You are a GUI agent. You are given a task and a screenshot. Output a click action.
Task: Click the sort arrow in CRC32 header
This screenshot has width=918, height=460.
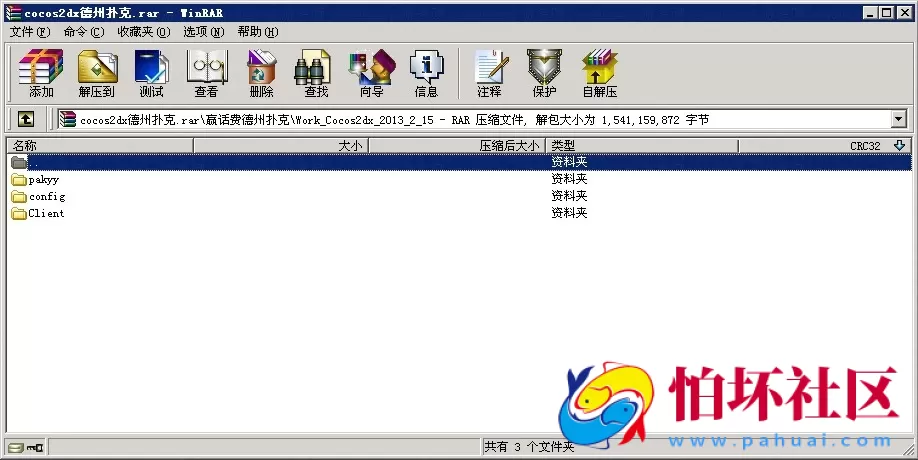pos(900,145)
